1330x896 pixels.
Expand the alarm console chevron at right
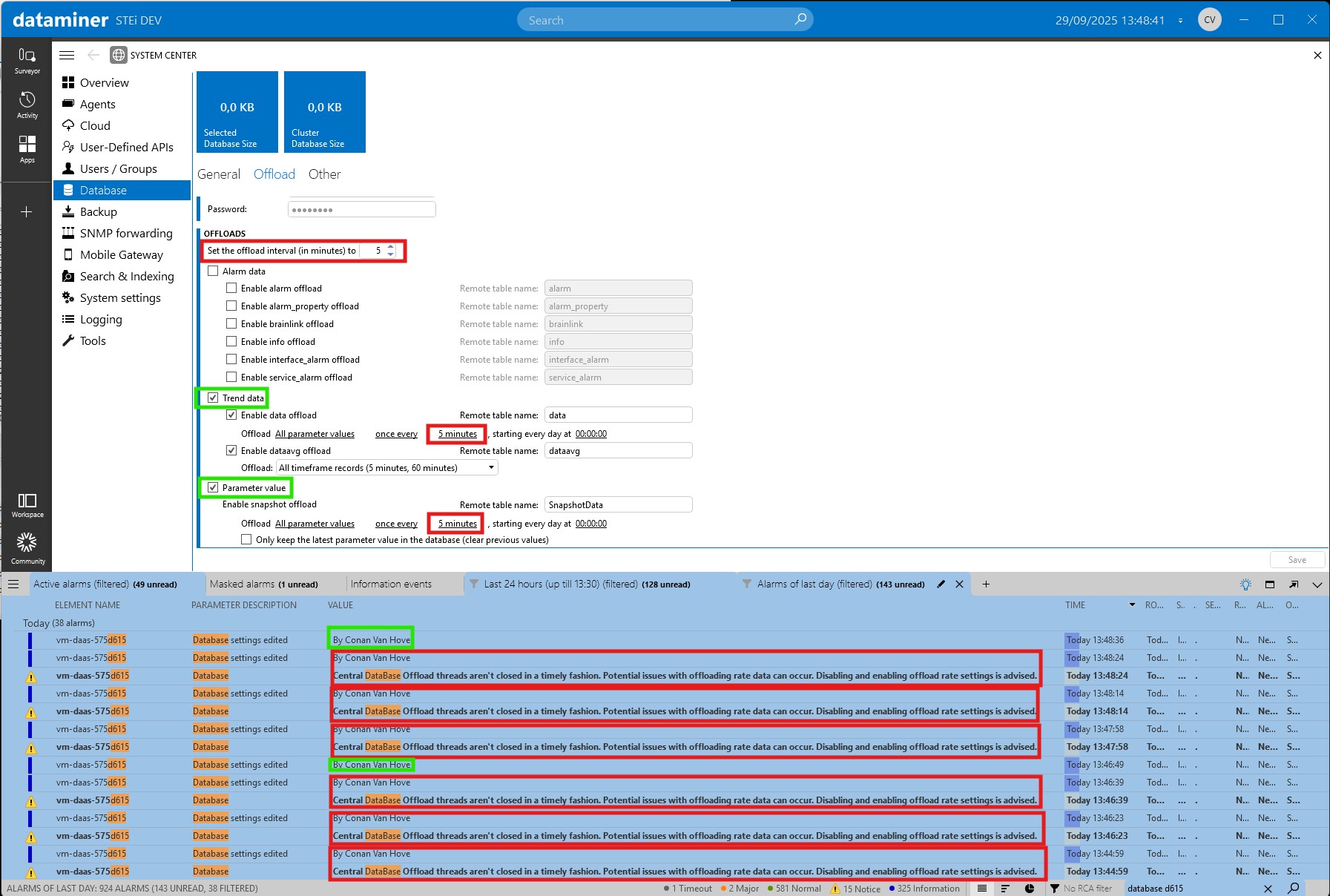1317,584
